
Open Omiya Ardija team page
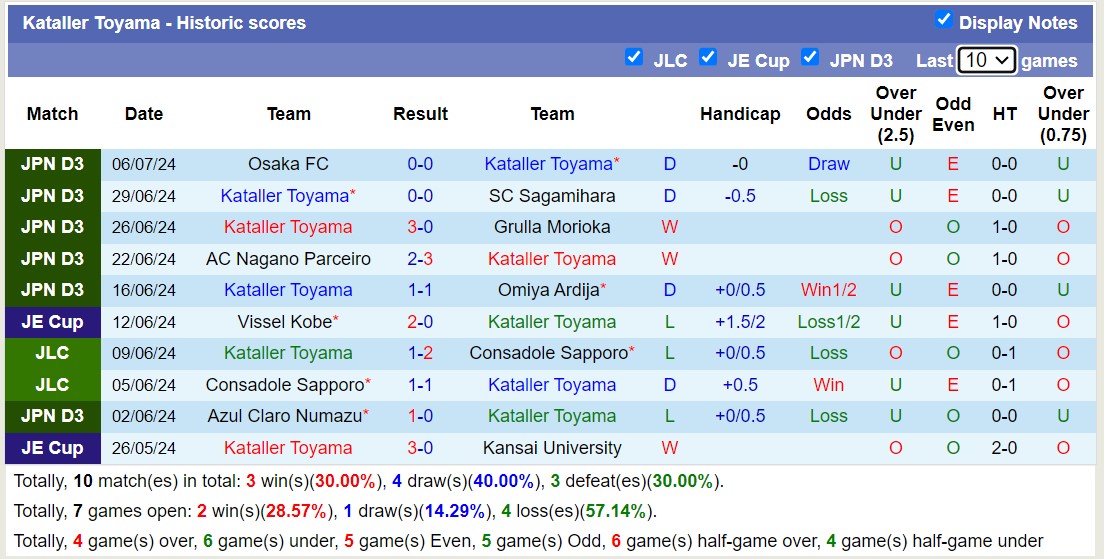548,290
